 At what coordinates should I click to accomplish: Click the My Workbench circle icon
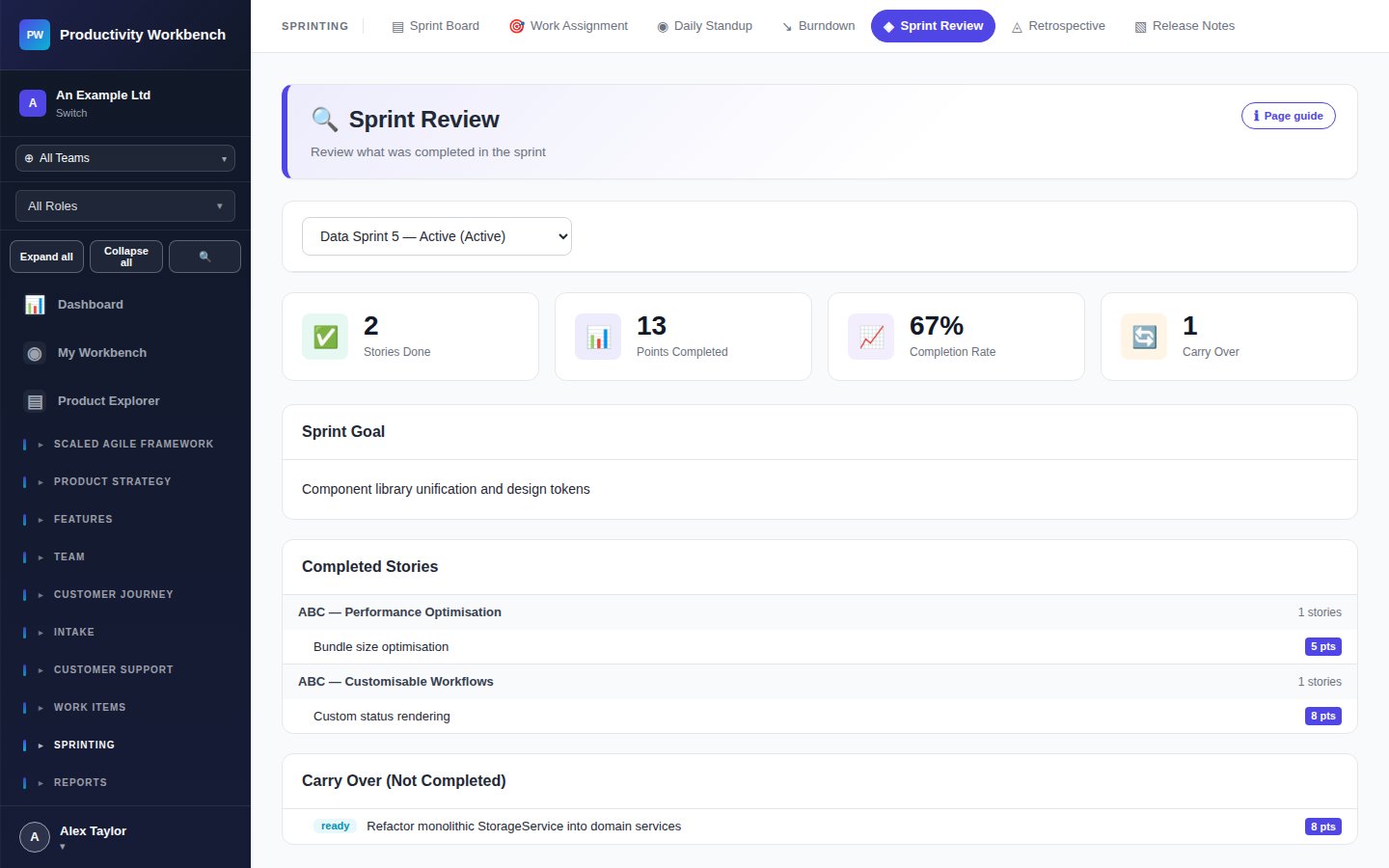[x=35, y=353]
